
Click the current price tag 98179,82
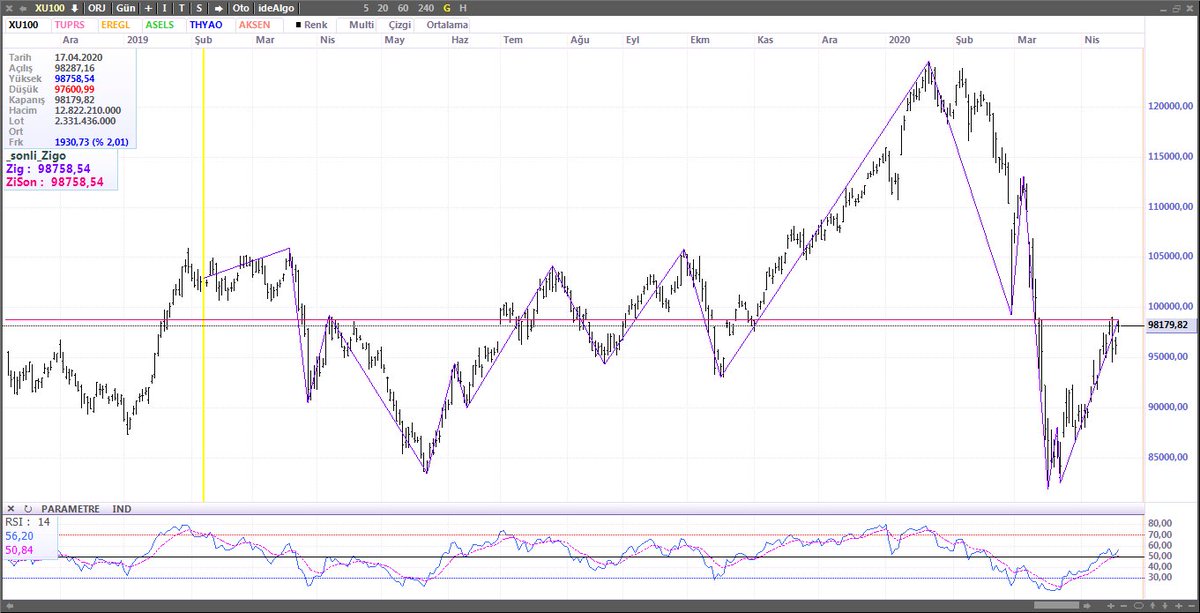click(1169, 325)
